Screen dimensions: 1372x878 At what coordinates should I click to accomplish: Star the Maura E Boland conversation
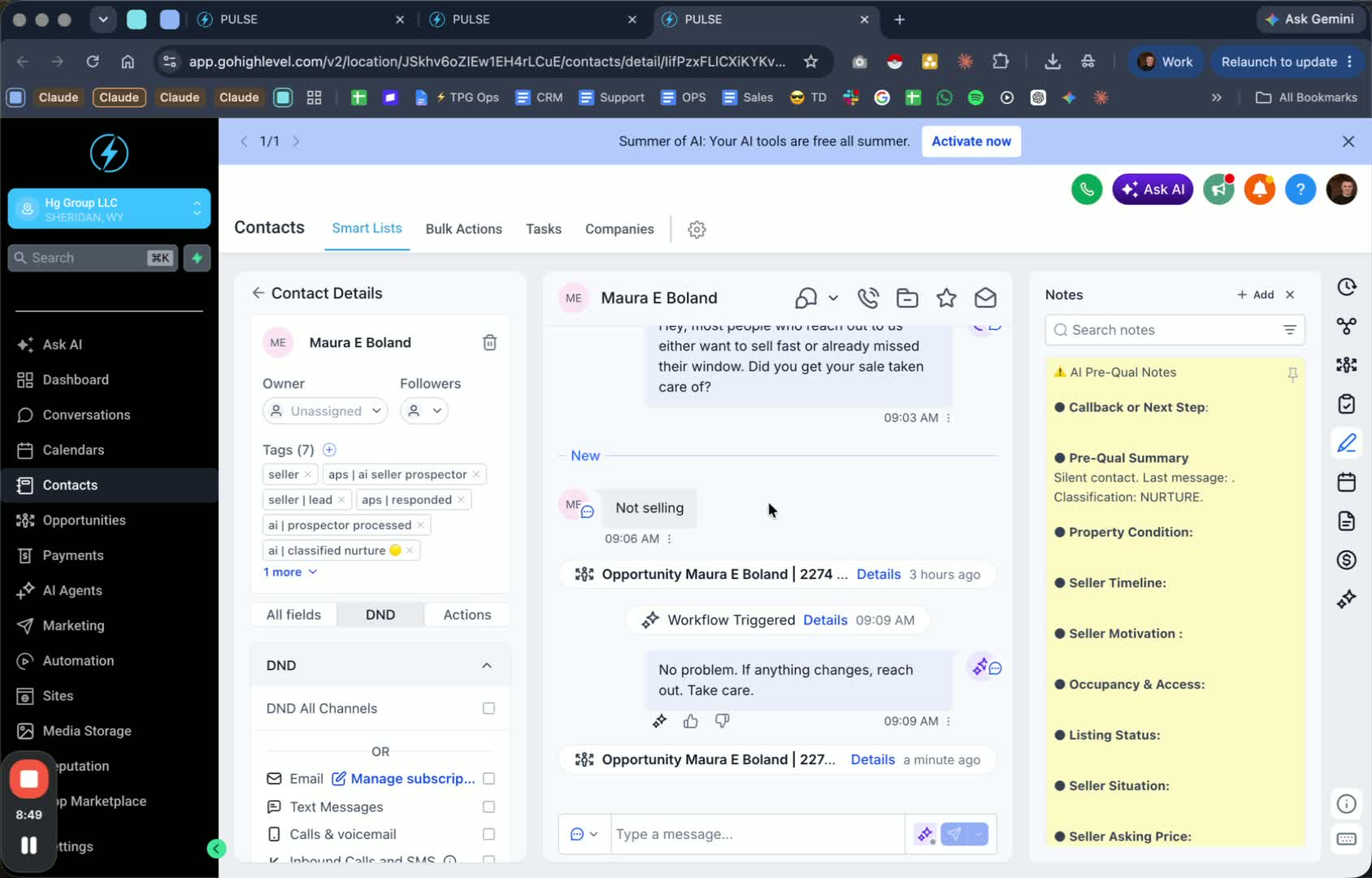coord(946,298)
